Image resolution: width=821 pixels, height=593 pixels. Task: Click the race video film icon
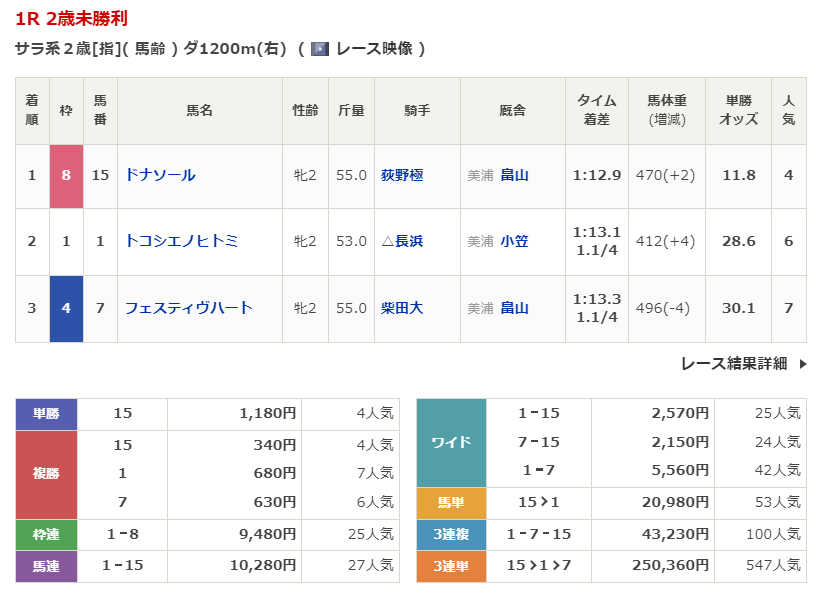coord(320,48)
